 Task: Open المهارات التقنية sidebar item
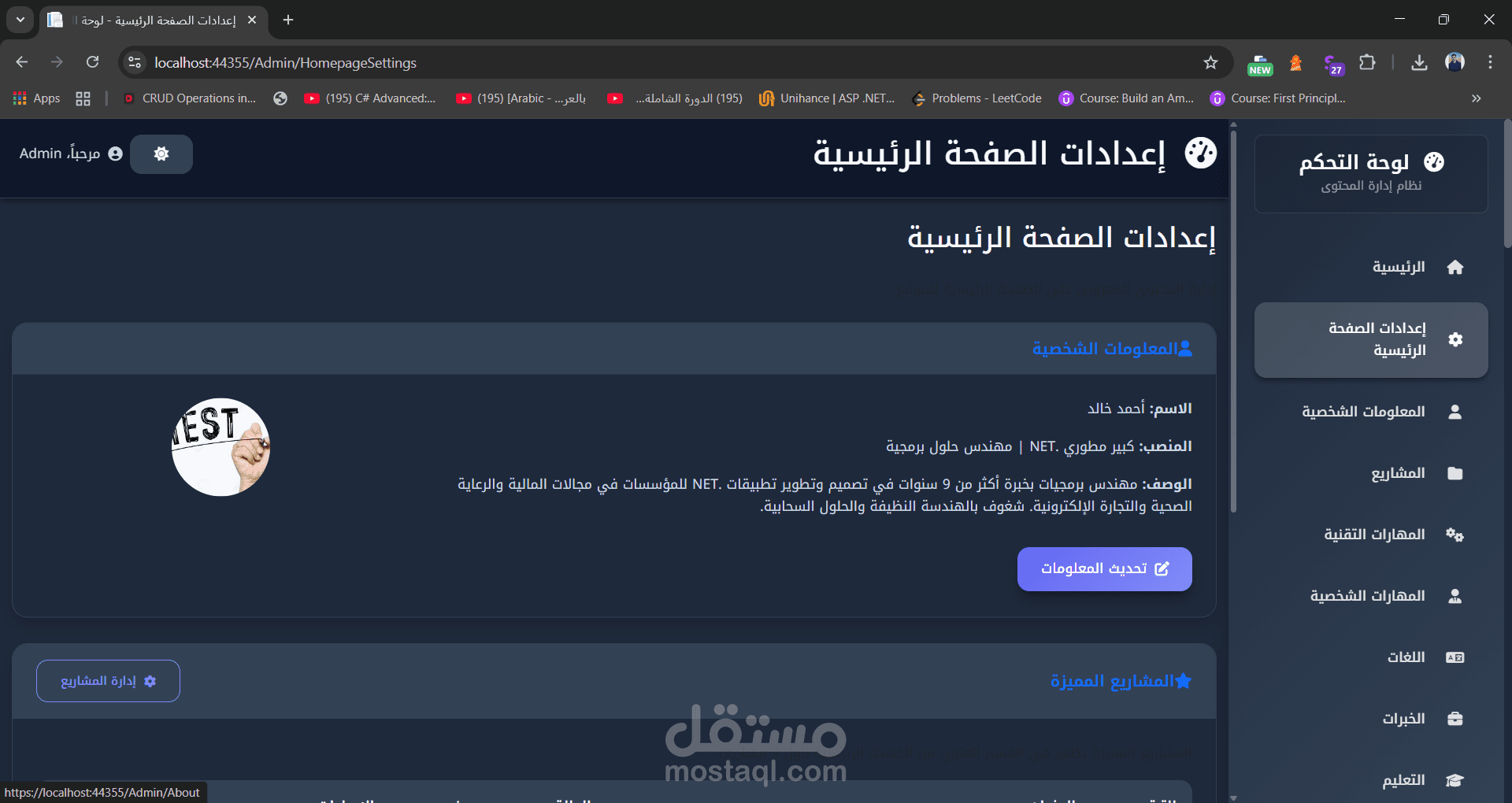point(1371,535)
